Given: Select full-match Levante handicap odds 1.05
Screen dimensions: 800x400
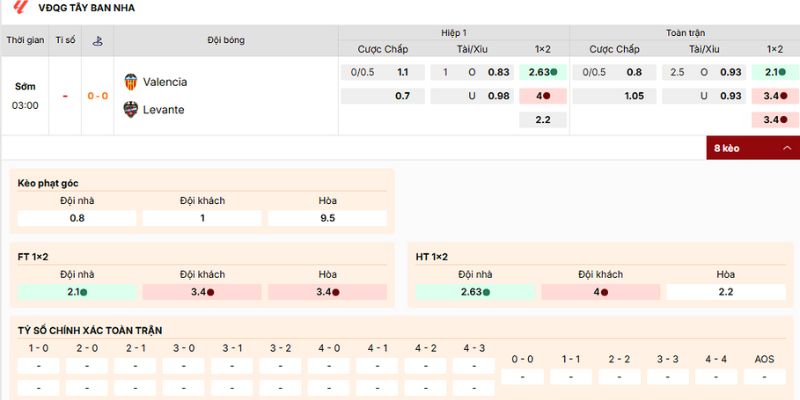Looking at the screenshot, I should point(634,96).
